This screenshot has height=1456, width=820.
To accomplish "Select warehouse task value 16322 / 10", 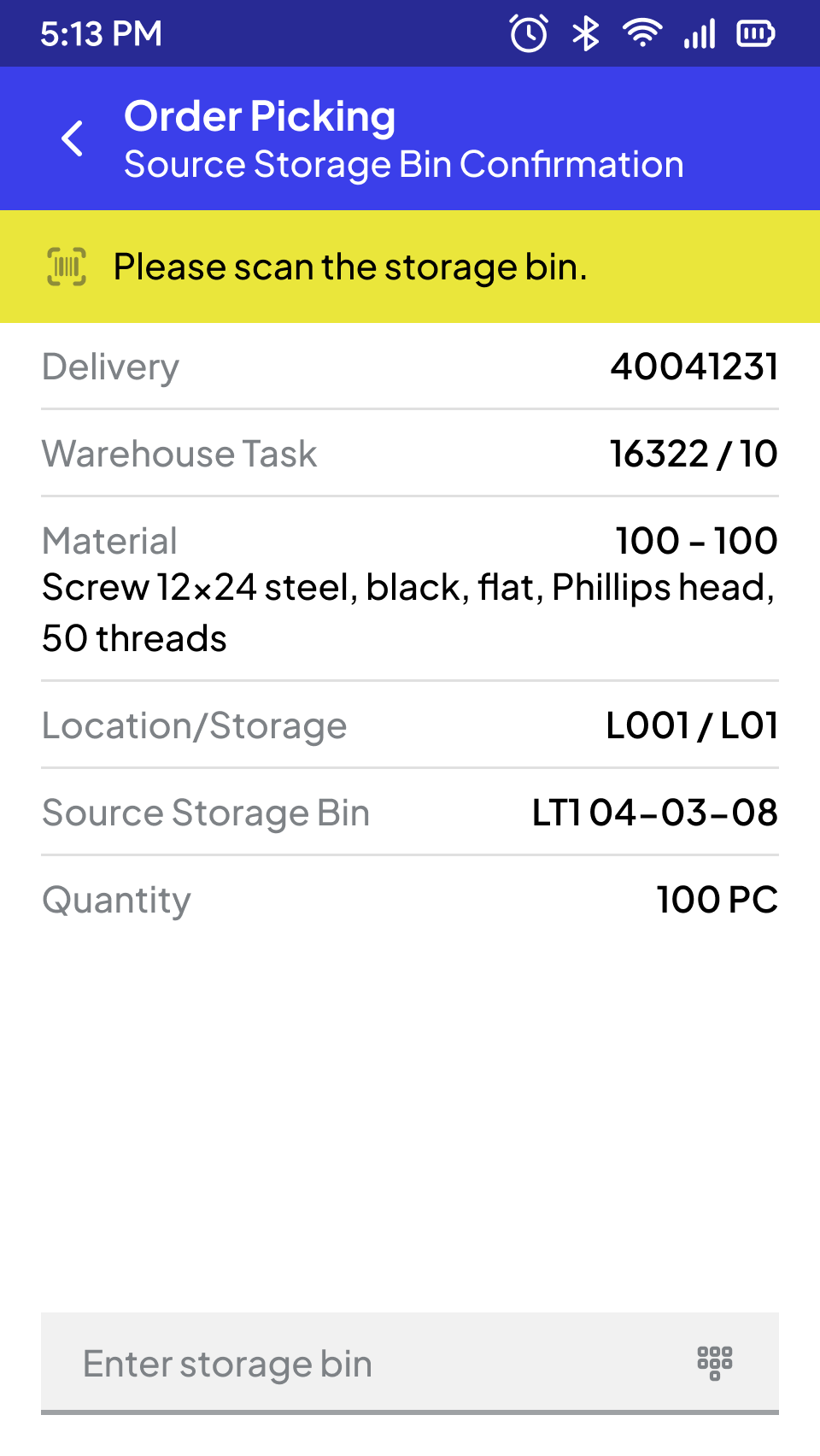I will pos(693,454).
